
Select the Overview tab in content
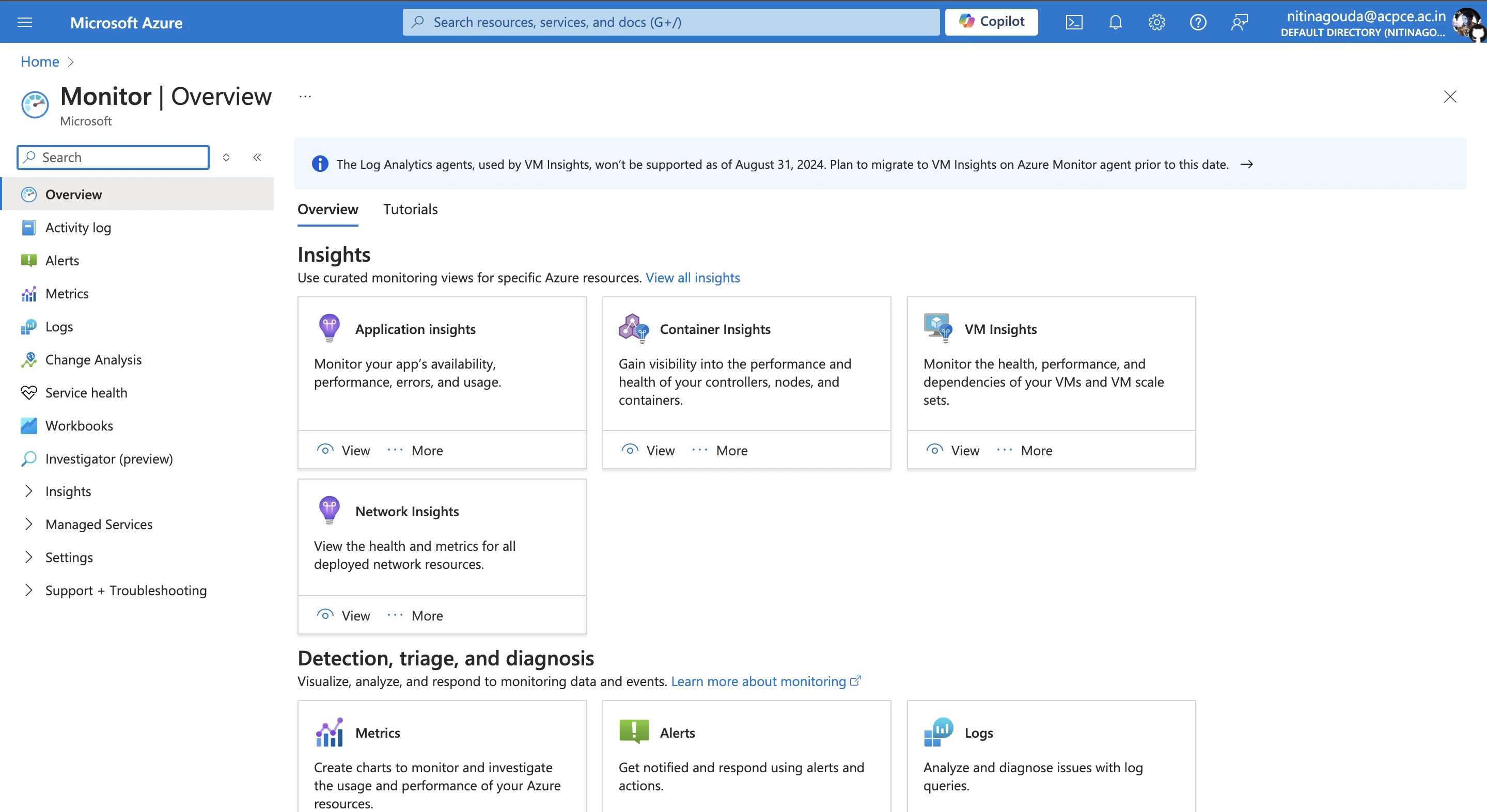tap(328, 209)
